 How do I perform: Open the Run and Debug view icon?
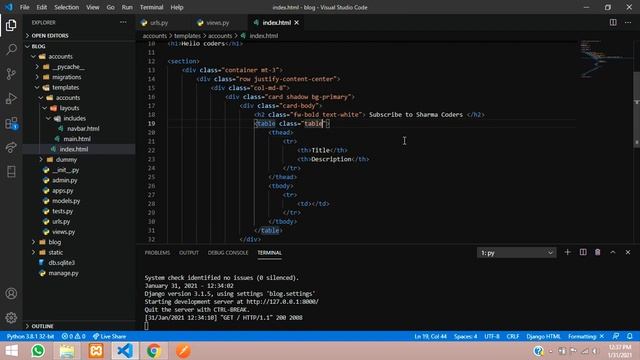[11, 98]
